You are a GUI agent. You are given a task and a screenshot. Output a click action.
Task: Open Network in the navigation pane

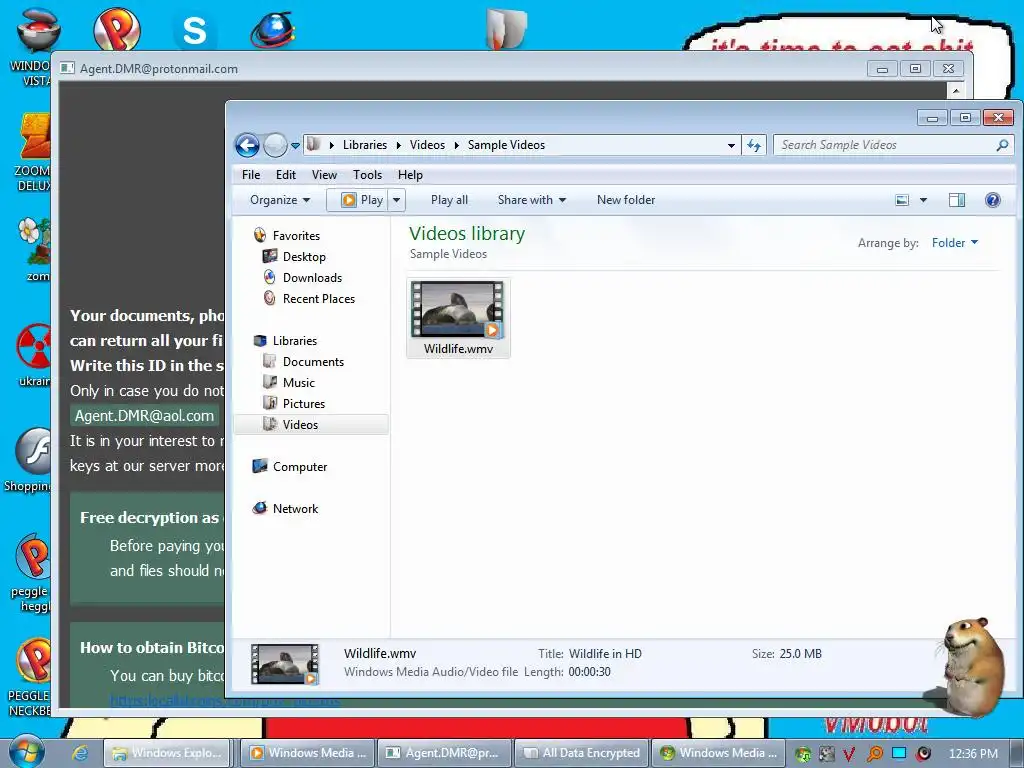click(x=295, y=509)
